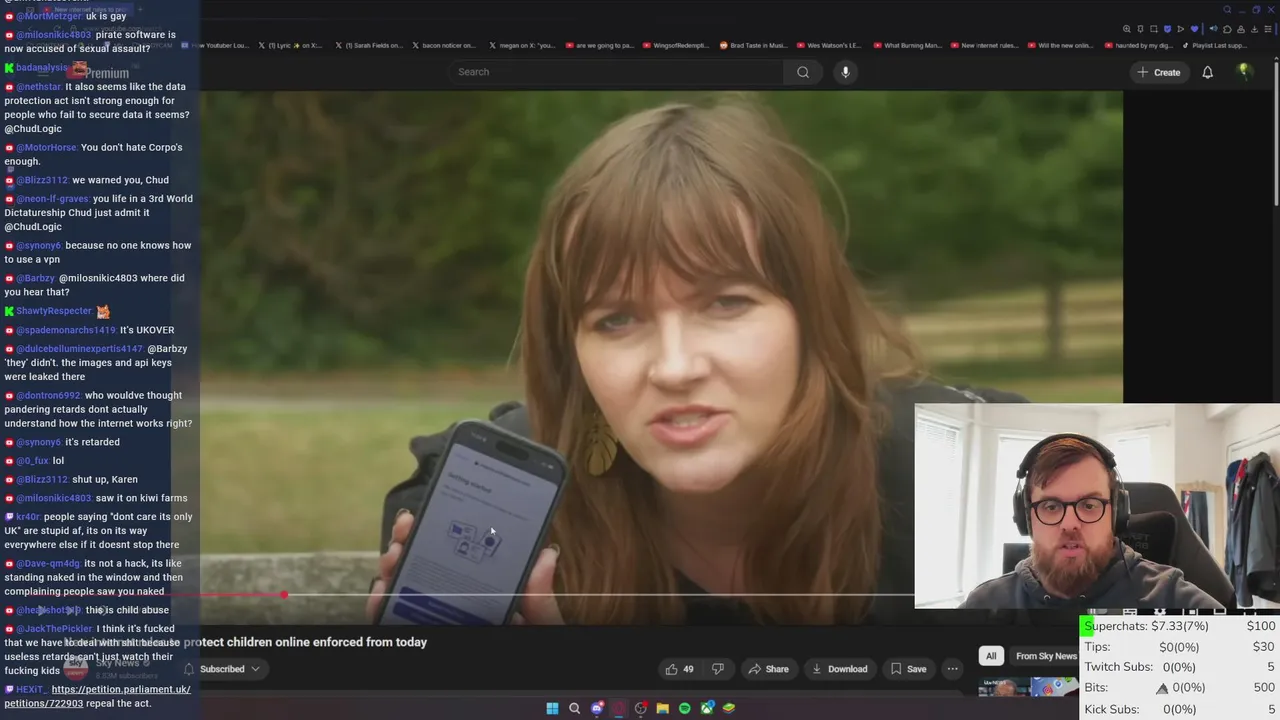Select the All filter chip
Viewport: 1280px width, 720px height.
pos(991,656)
